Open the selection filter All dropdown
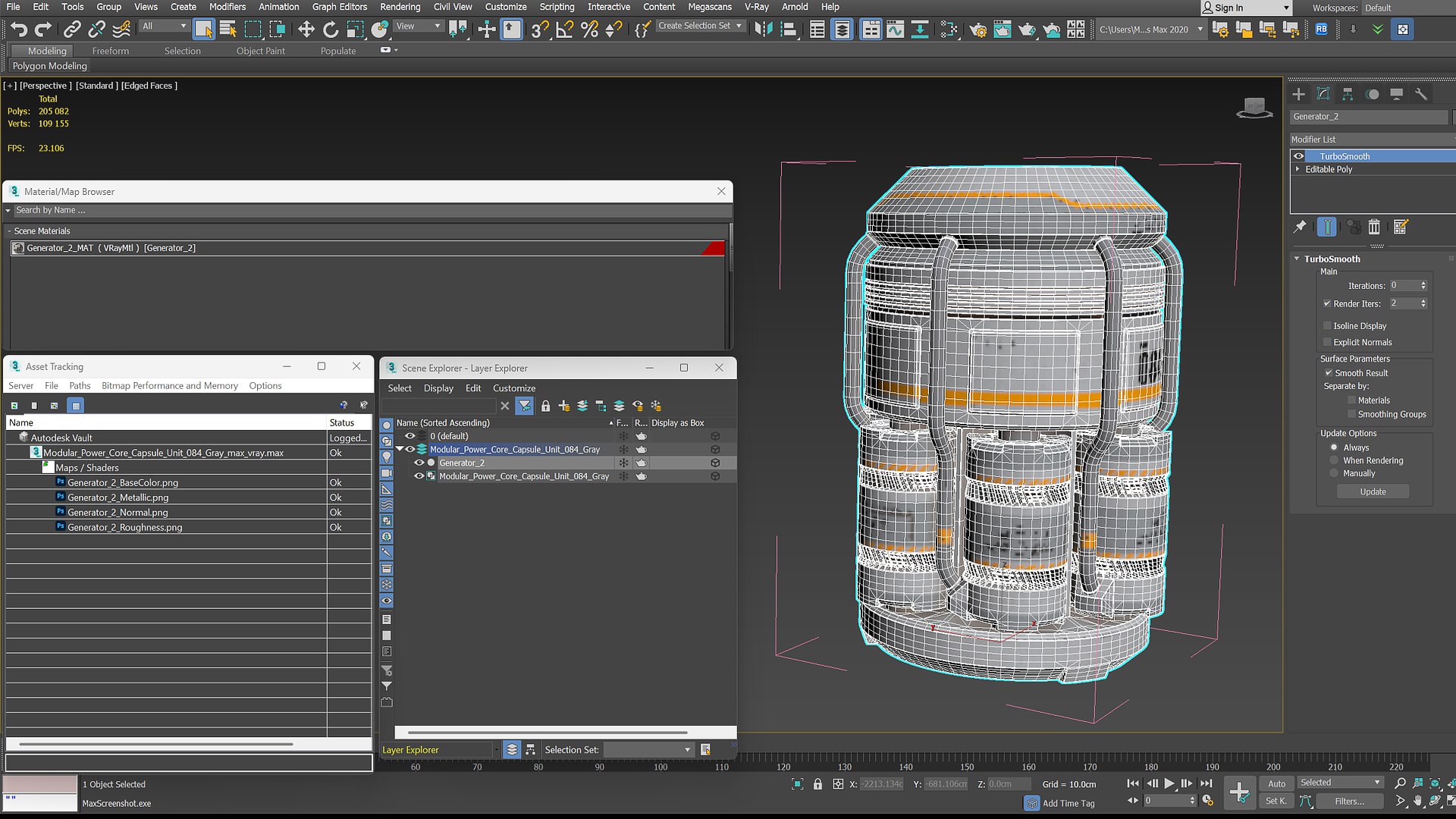1456x819 pixels. 164,26
